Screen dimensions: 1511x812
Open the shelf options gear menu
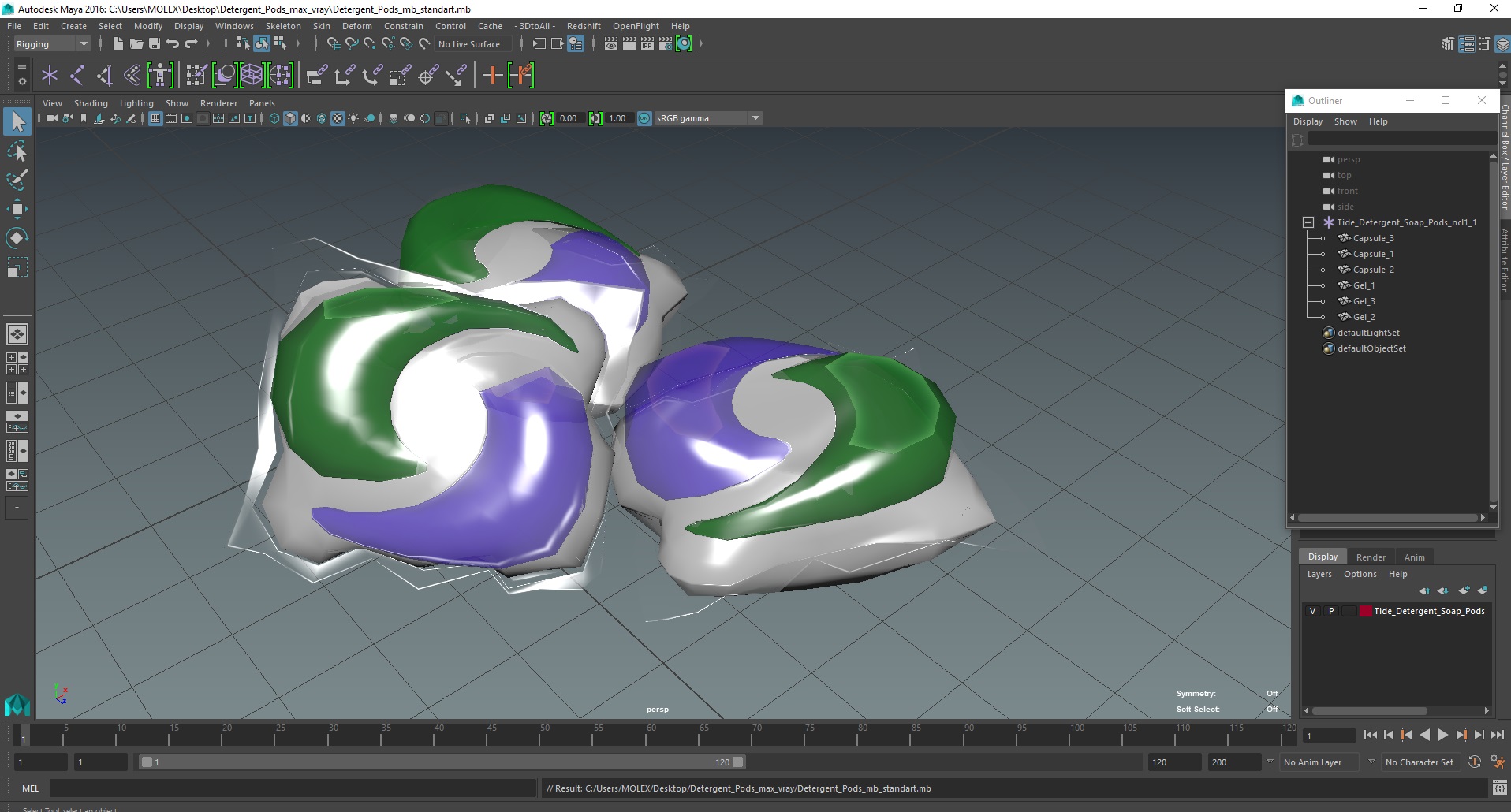coord(21,81)
